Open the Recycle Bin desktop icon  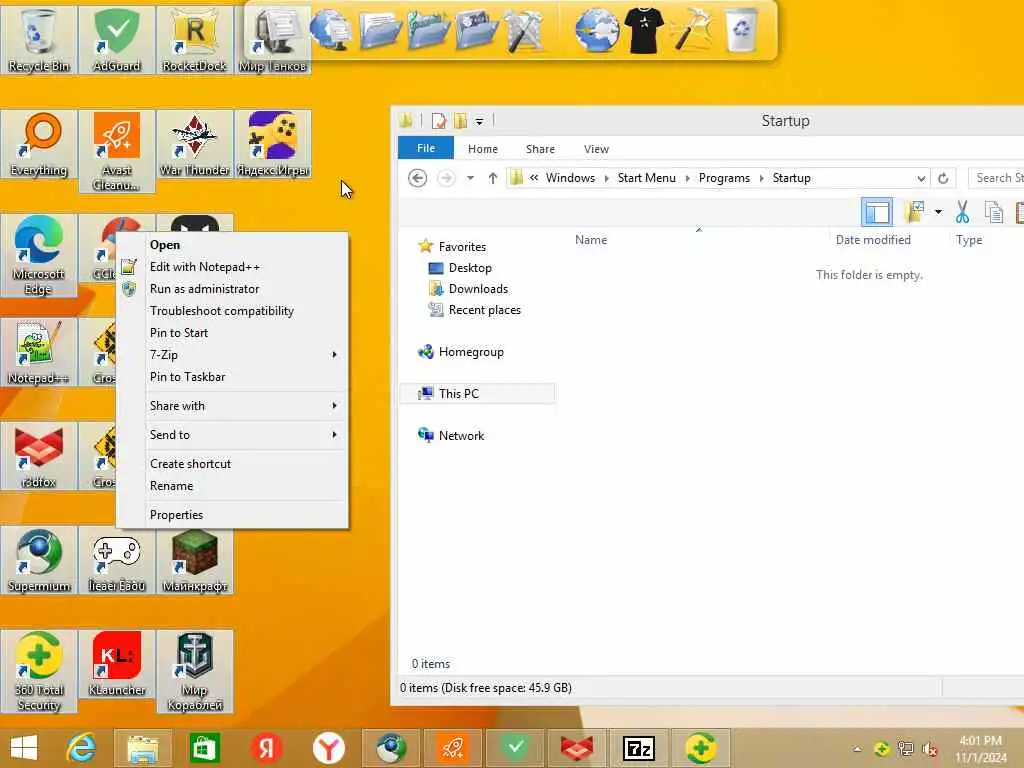(39, 39)
